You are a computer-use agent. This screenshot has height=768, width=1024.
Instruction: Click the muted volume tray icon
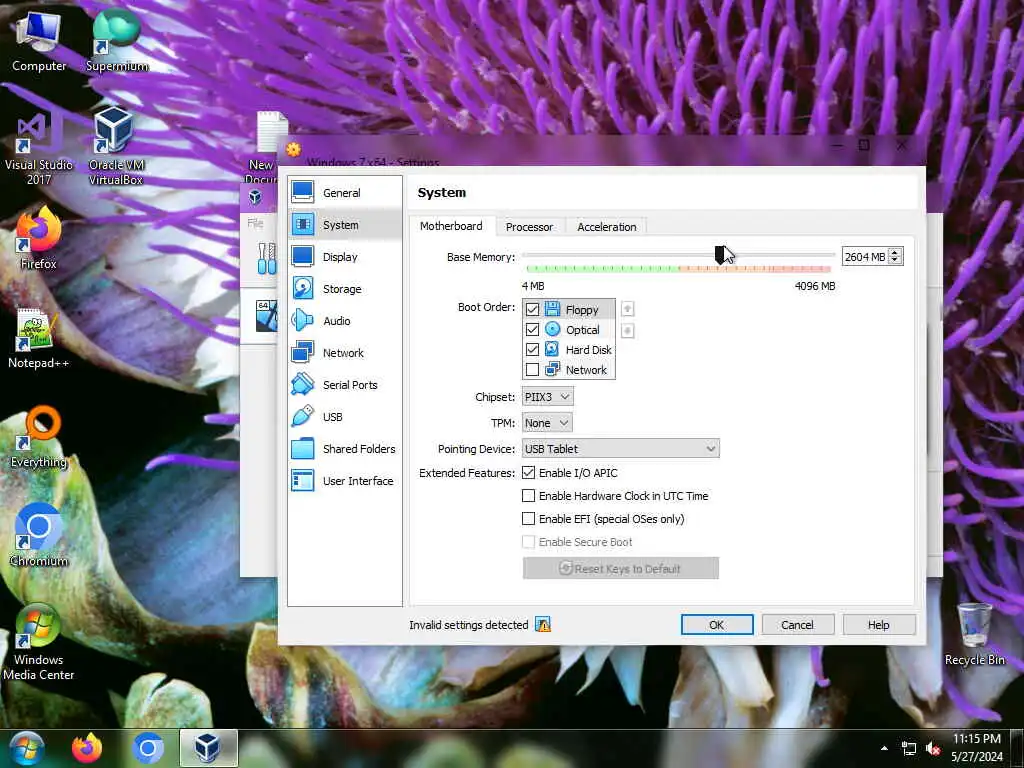pyautogui.click(x=934, y=748)
